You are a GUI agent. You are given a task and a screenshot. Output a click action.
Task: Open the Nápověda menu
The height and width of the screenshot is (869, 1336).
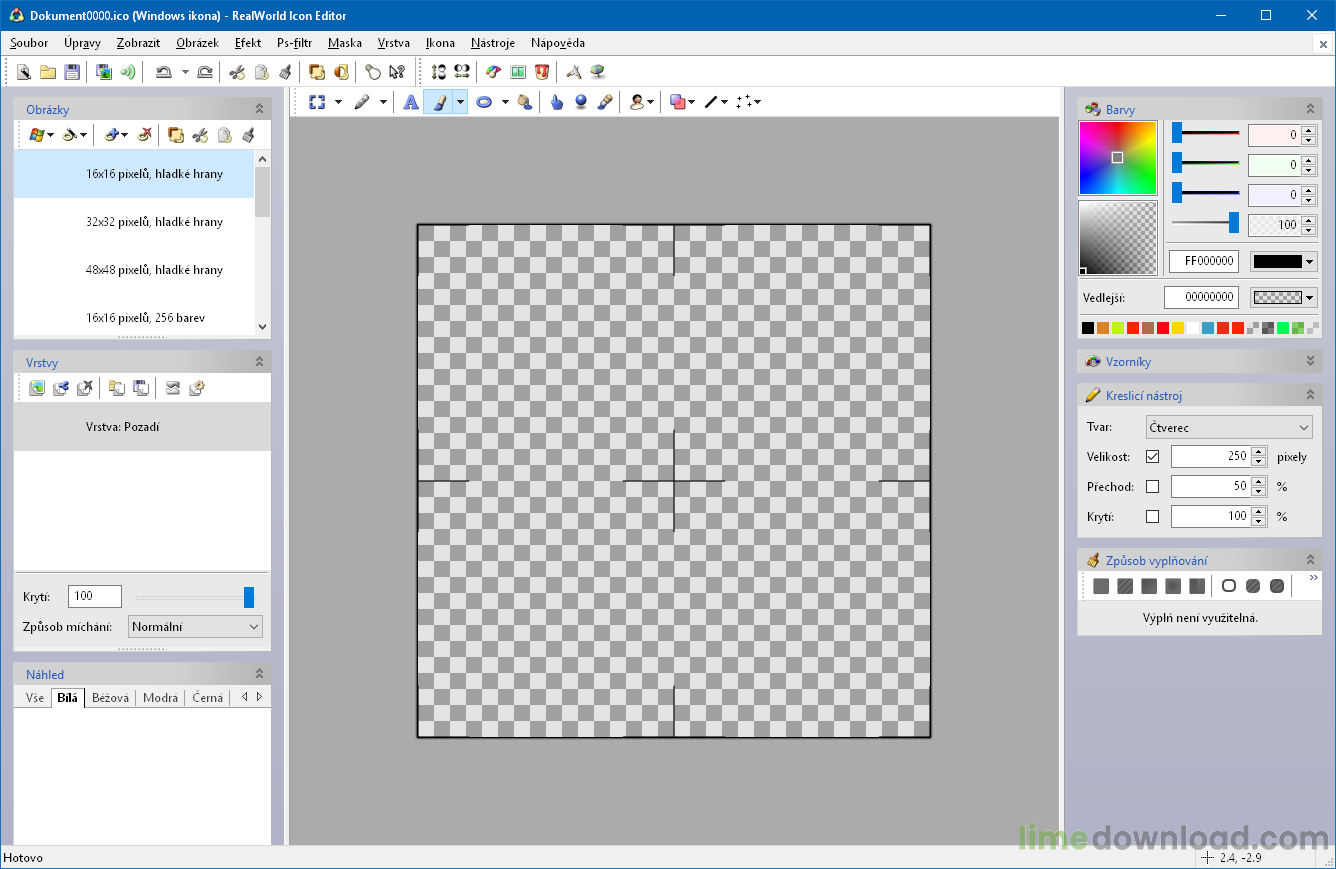558,43
